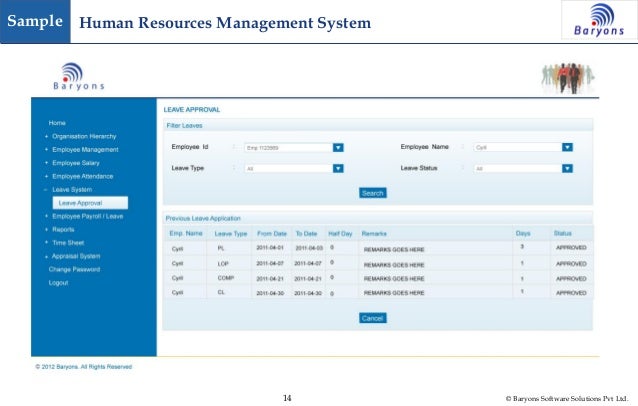Click the Employee Name input field
The width and height of the screenshot is (638, 406).
[518, 147]
